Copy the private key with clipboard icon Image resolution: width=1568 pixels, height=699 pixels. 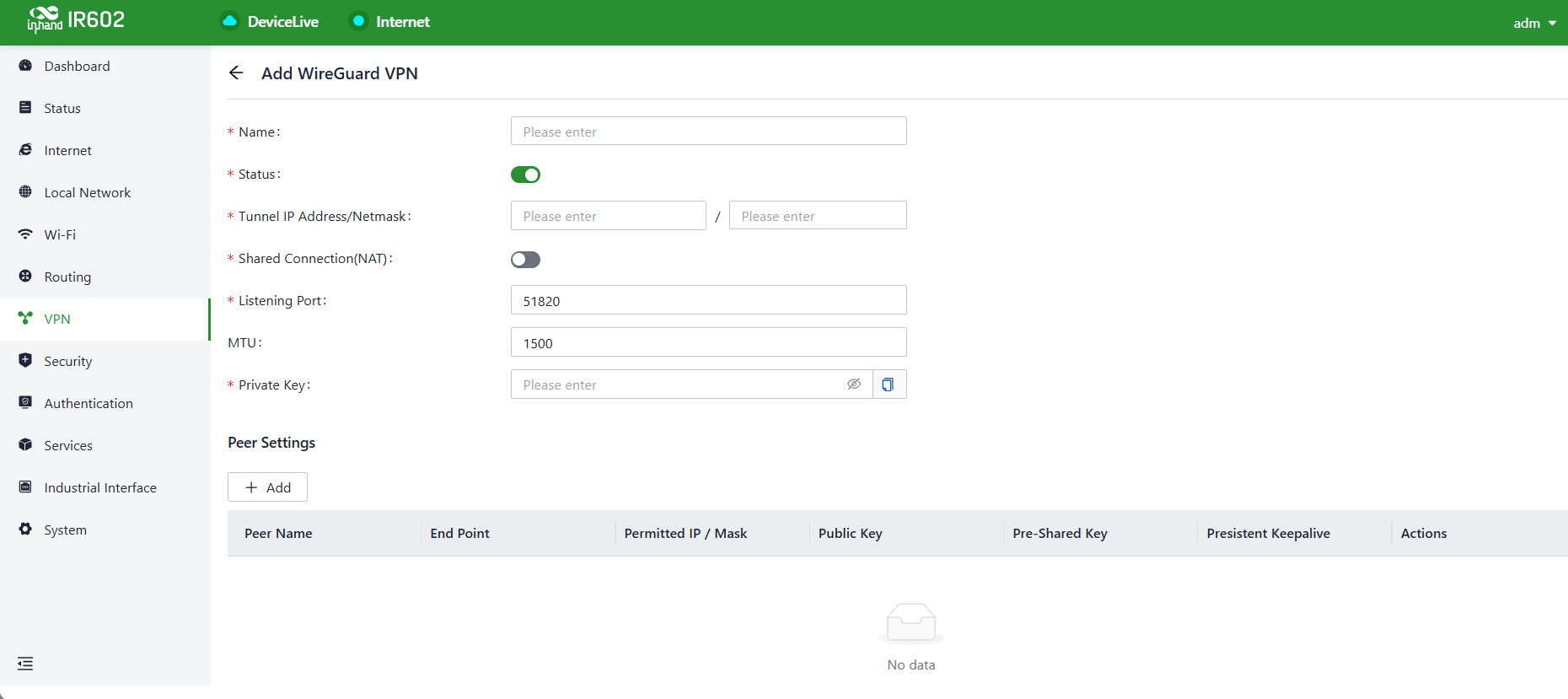point(889,384)
